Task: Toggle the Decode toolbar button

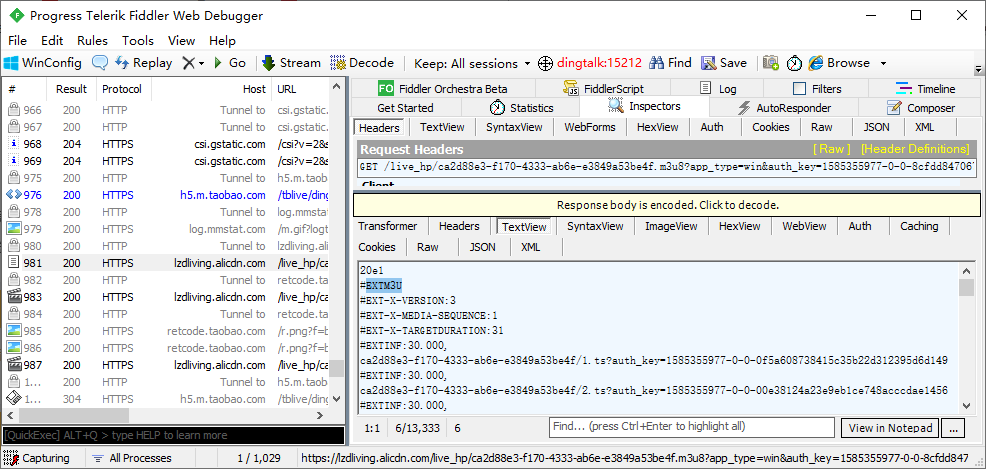Action: point(362,63)
